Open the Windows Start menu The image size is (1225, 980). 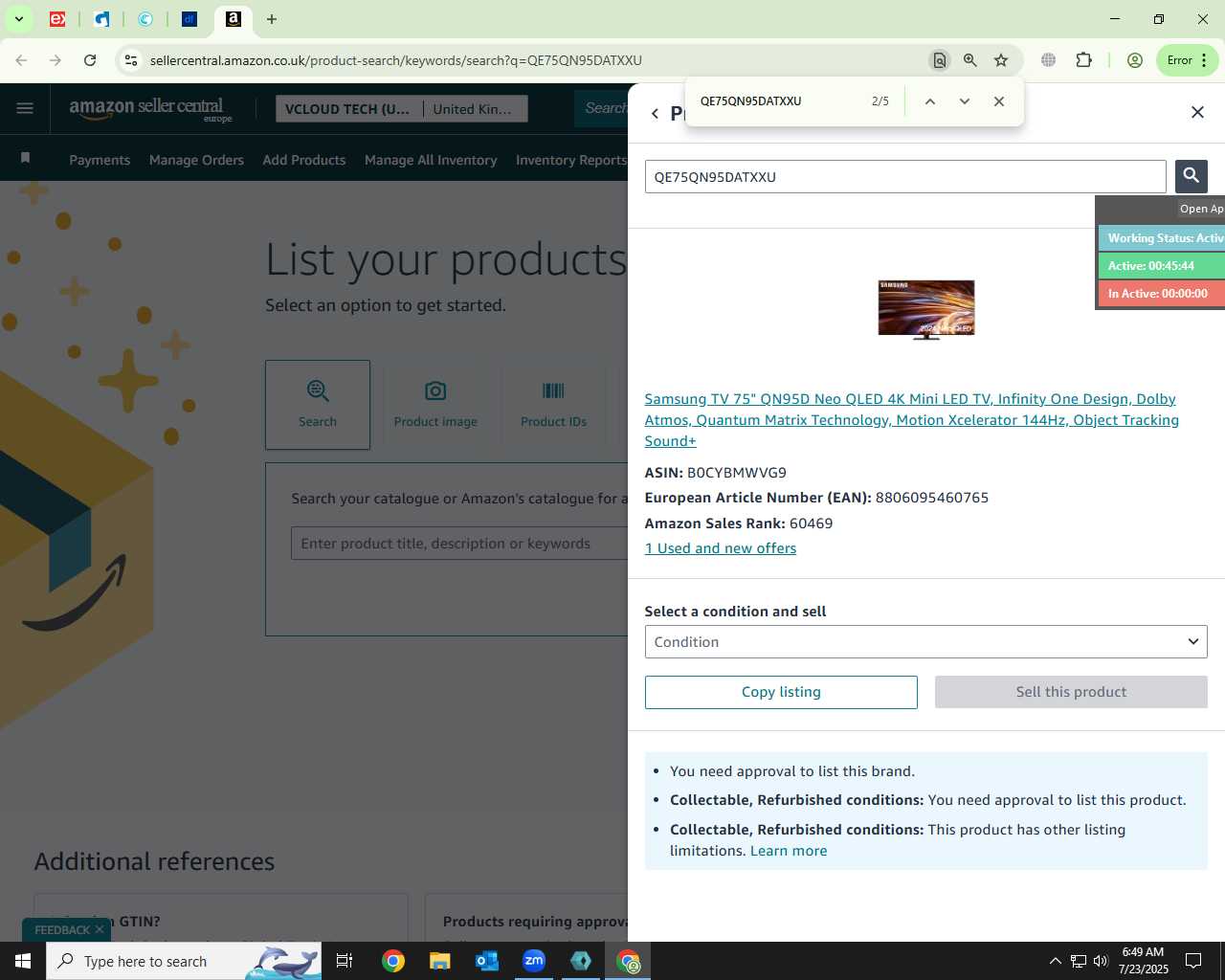pos(23,961)
